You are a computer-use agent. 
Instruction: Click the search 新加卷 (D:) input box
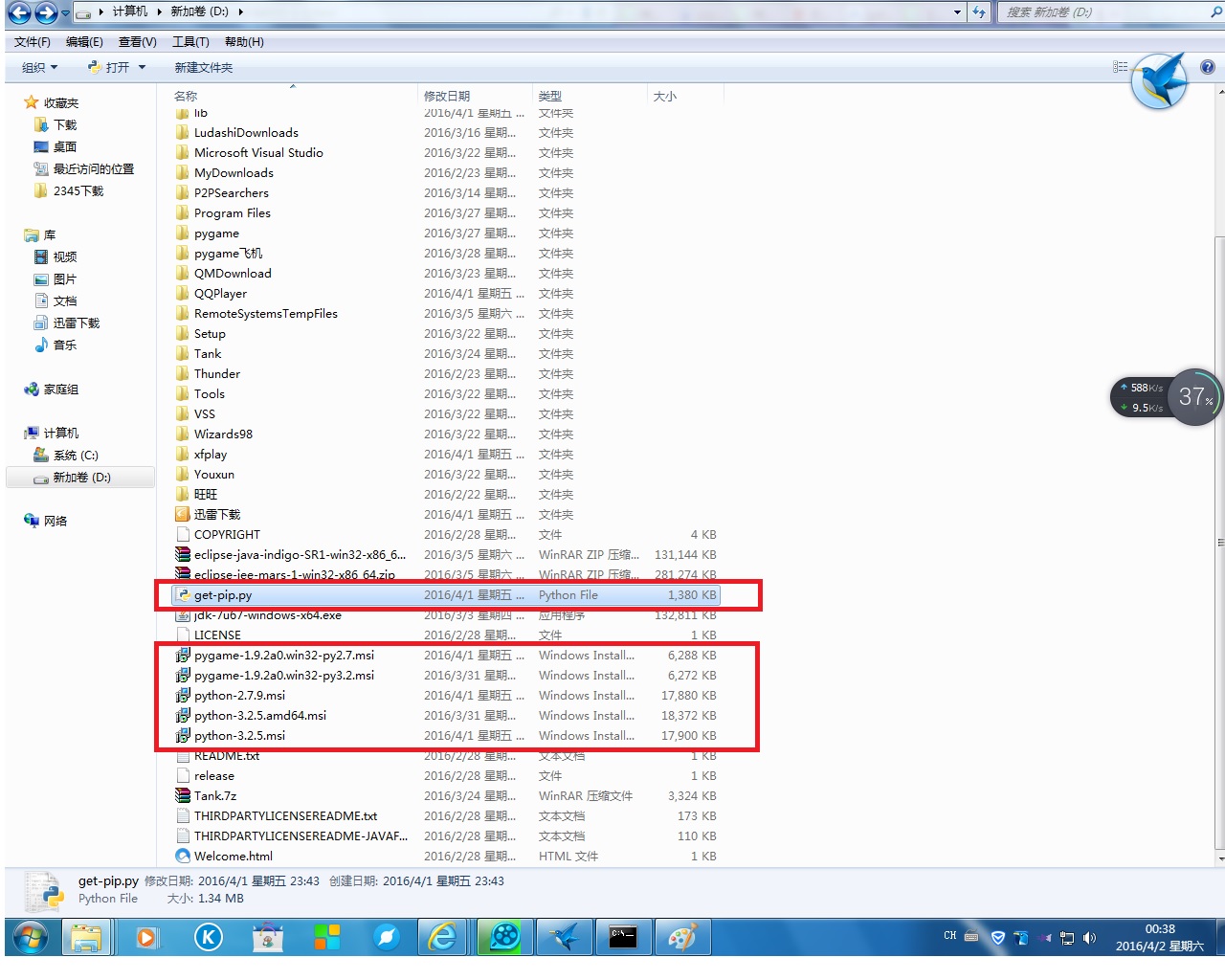coord(1101,12)
